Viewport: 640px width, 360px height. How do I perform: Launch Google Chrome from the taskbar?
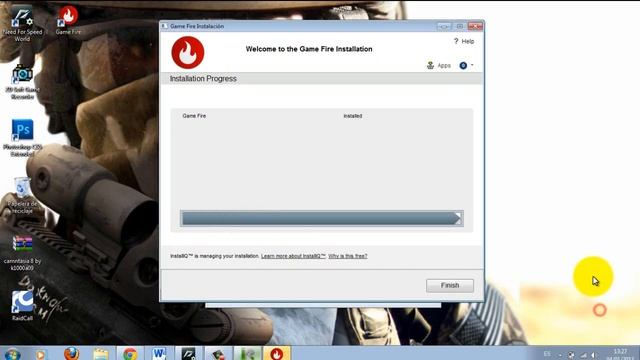pyautogui.click(x=130, y=354)
